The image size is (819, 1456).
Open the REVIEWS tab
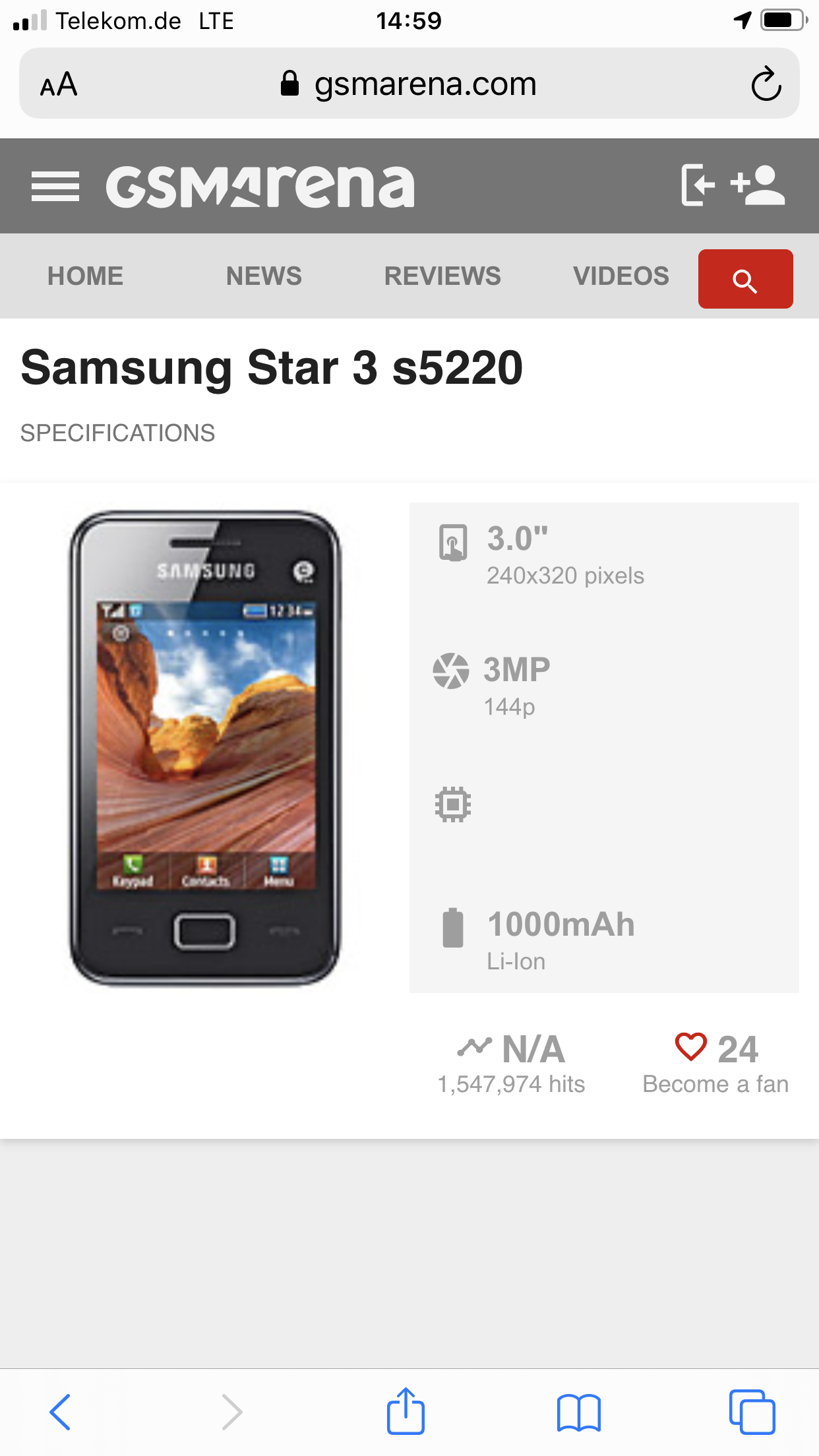pos(442,276)
